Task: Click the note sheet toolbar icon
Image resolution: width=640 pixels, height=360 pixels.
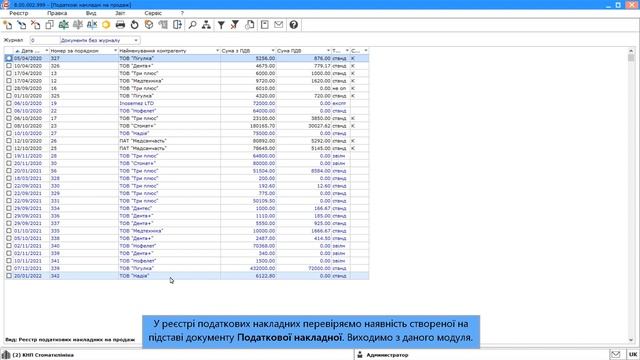Action: coord(264,25)
